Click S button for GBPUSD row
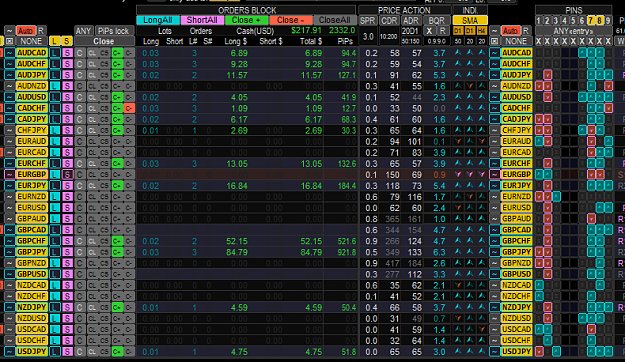Viewport: 625px width, 362px height. pyautogui.click(x=67, y=274)
